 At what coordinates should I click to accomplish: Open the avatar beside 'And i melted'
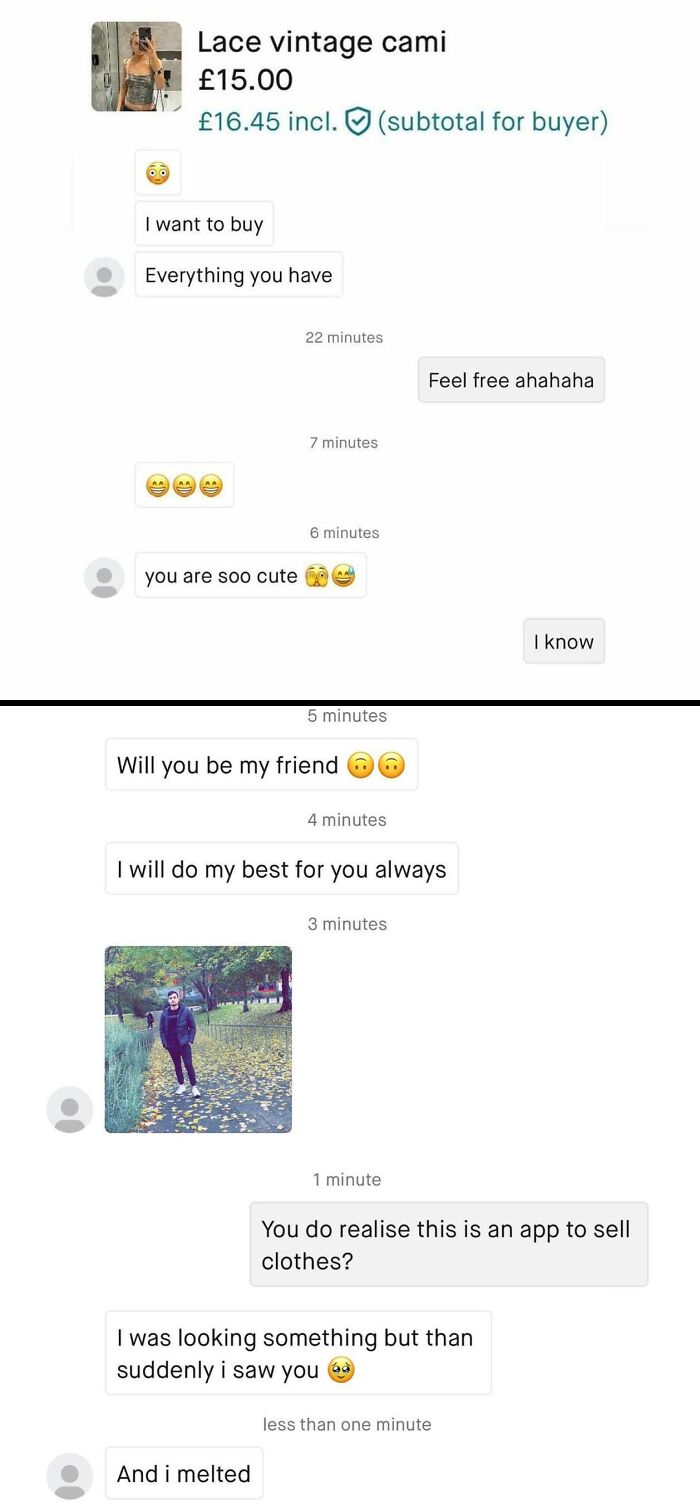point(70,1476)
